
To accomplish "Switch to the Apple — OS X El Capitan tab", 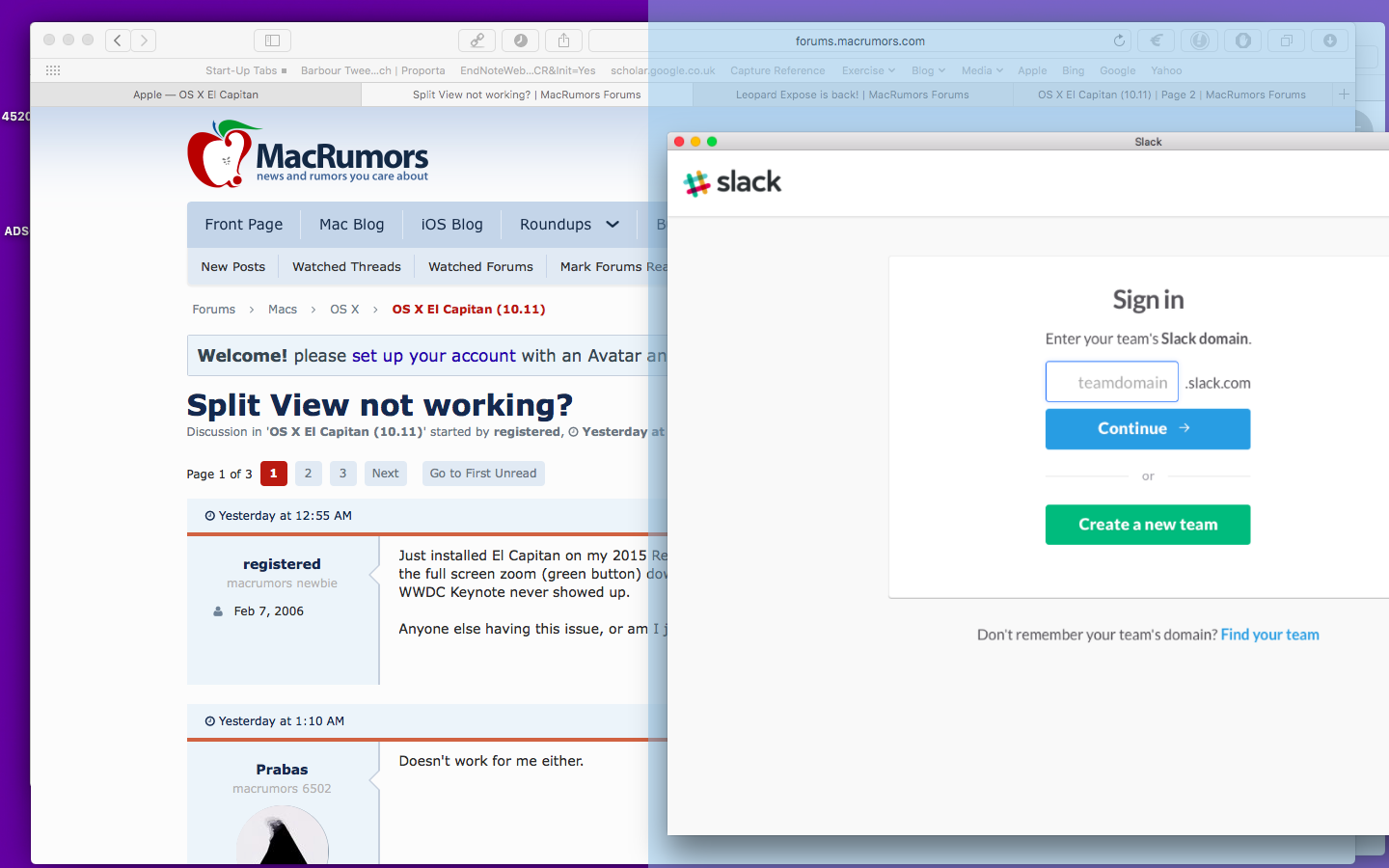I will (x=196, y=95).
